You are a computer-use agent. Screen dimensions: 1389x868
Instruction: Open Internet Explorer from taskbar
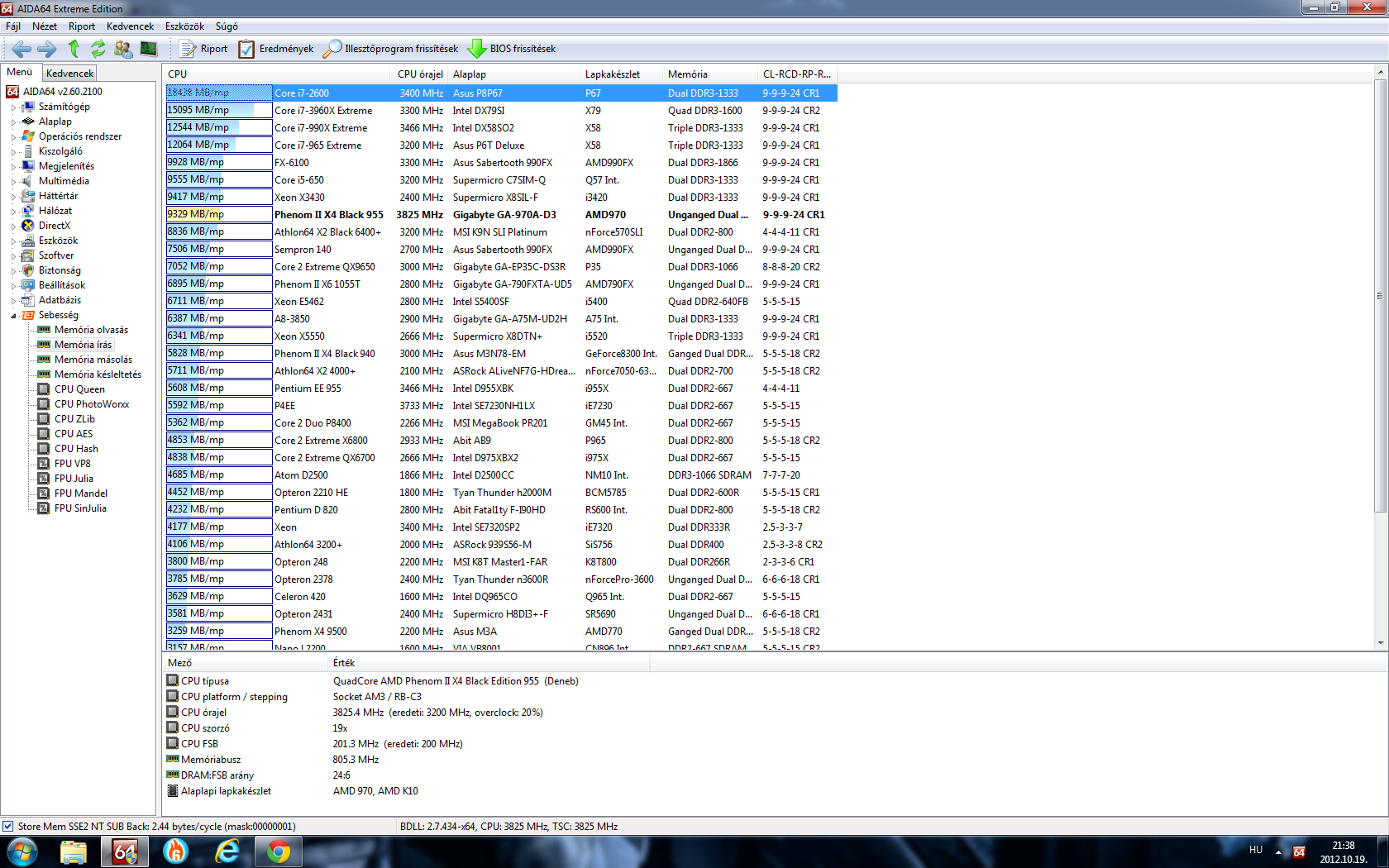coord(227,851)
